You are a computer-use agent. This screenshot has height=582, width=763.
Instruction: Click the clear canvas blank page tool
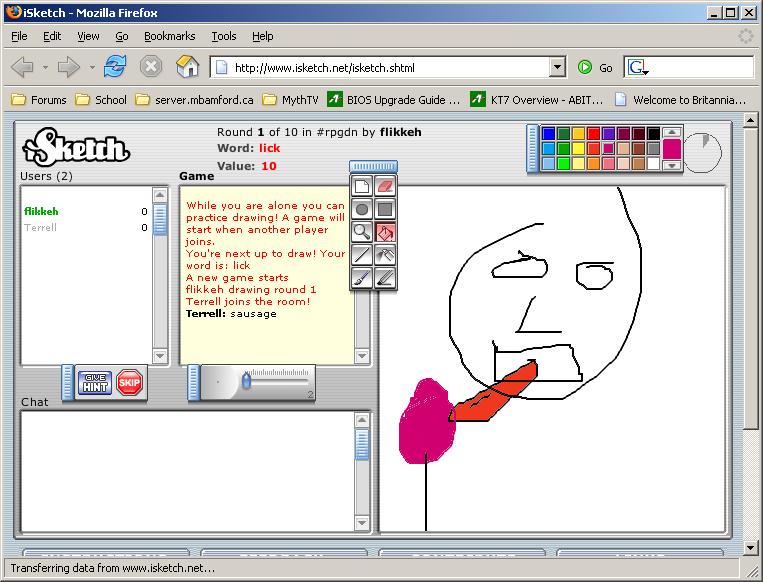pos(362,186)
